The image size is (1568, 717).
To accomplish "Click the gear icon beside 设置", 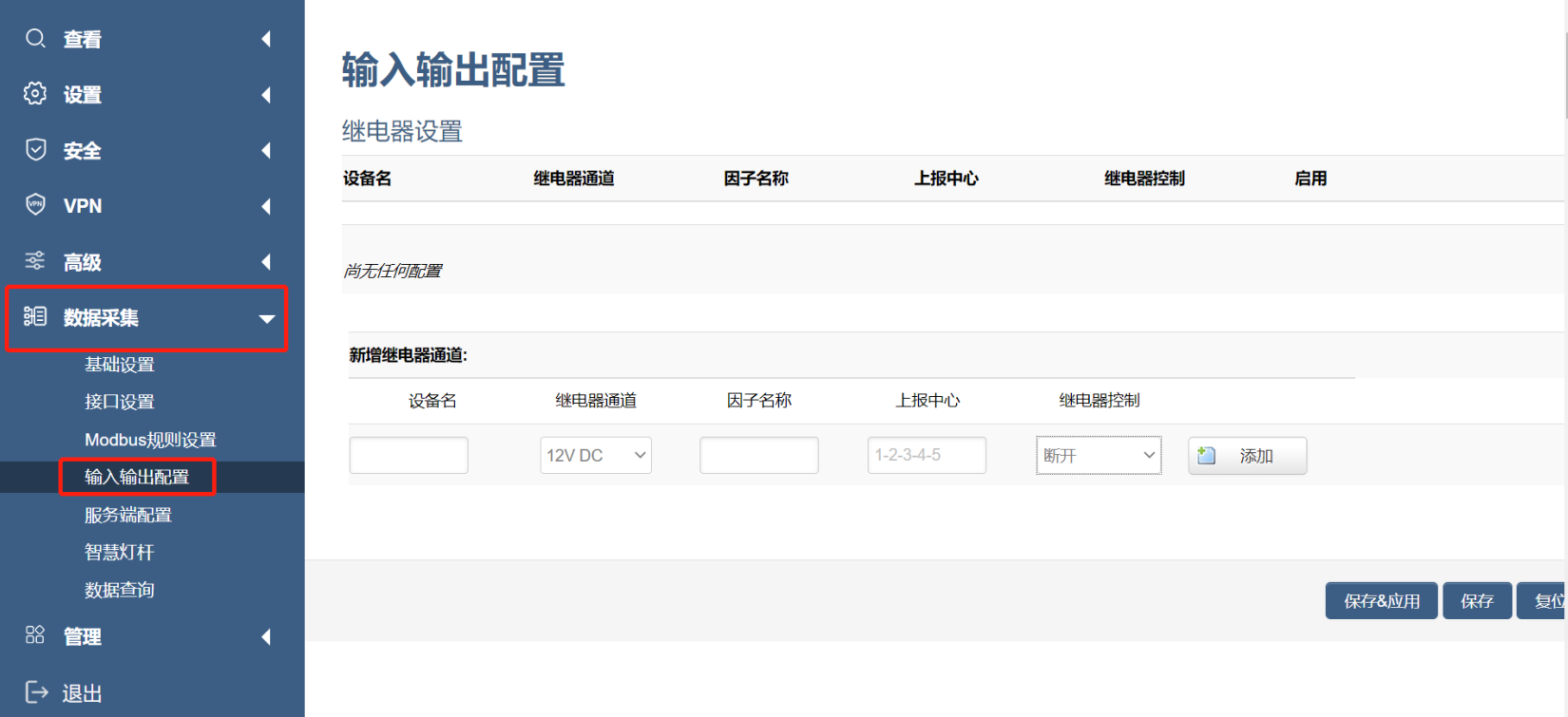I will click(35, 93).
